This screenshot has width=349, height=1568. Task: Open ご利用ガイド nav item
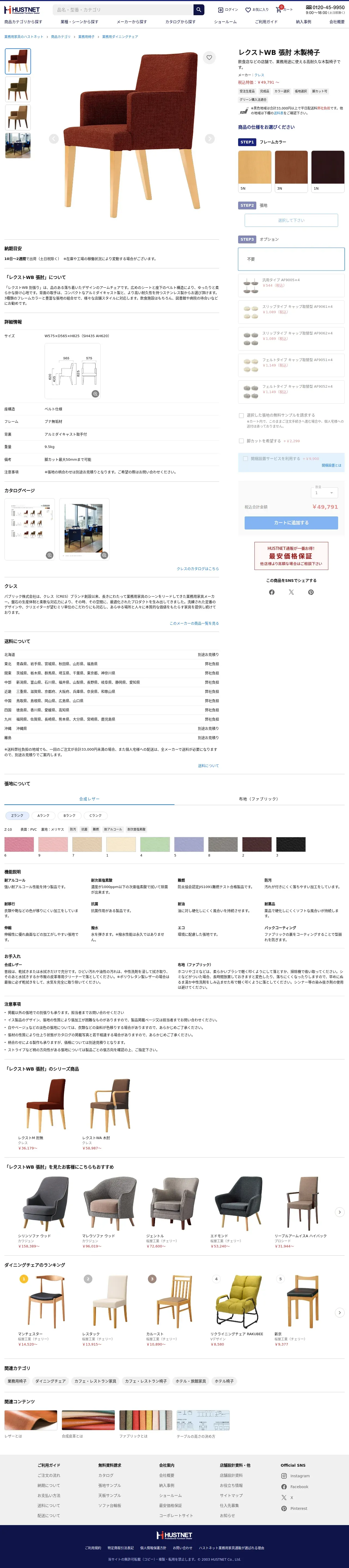coord(266,22)
